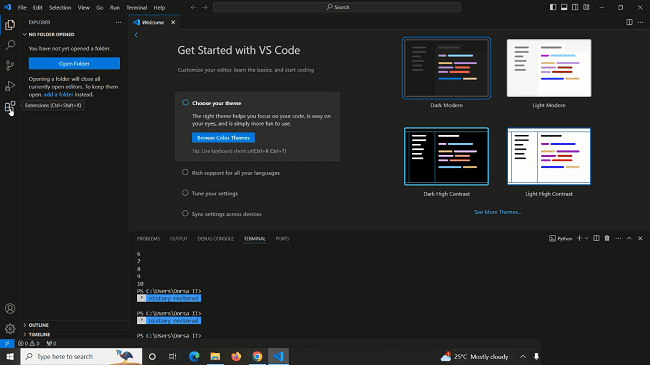Screen dimensions: 650x365
Task: Open the new terminal launch profile dropdown
Action: tap(587, 238)
